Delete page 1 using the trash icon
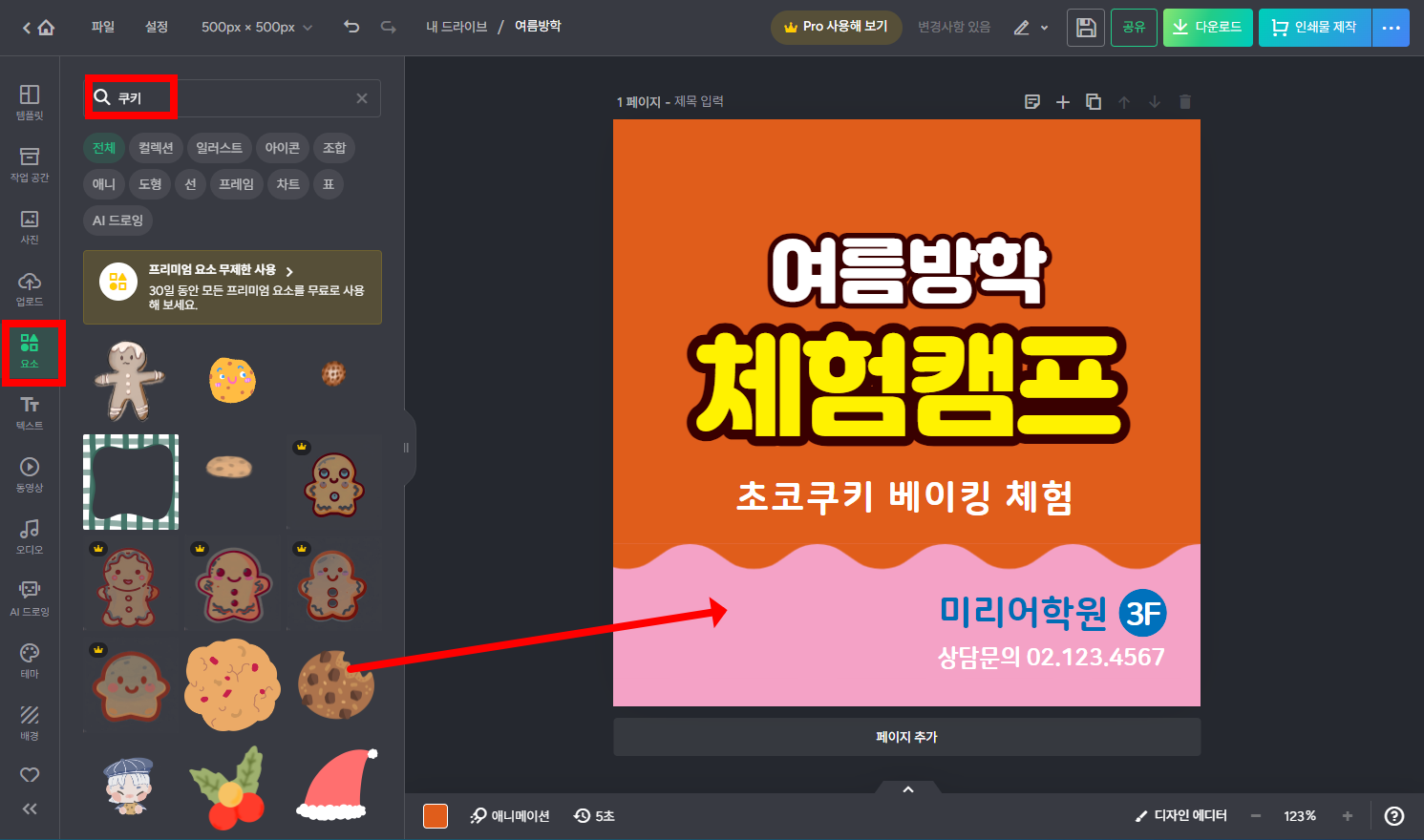 (1184, 101)
